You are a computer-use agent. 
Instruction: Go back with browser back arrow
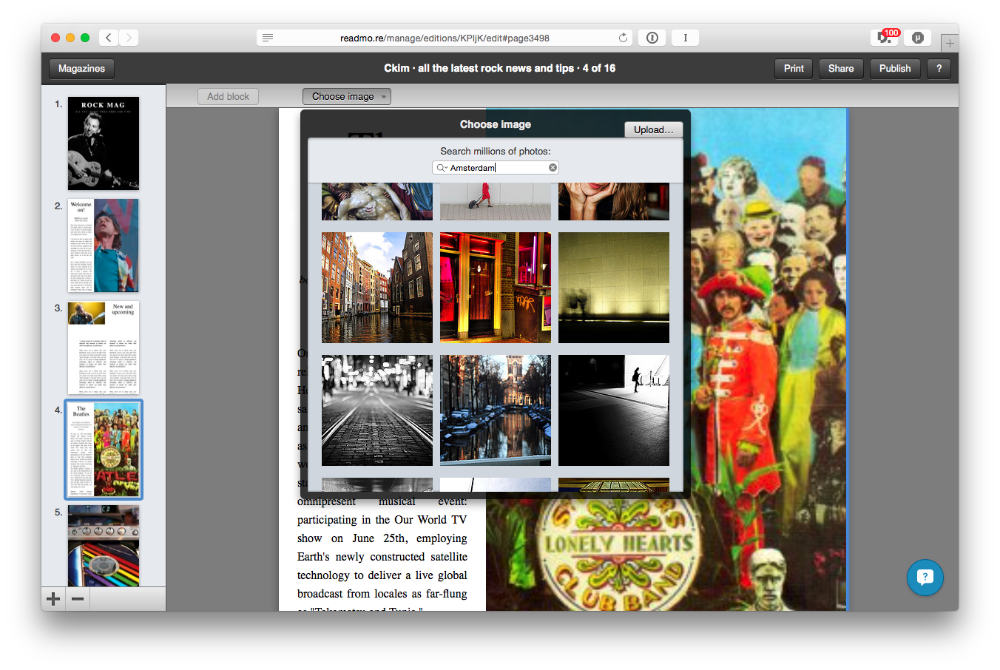(x=108, y=38)
